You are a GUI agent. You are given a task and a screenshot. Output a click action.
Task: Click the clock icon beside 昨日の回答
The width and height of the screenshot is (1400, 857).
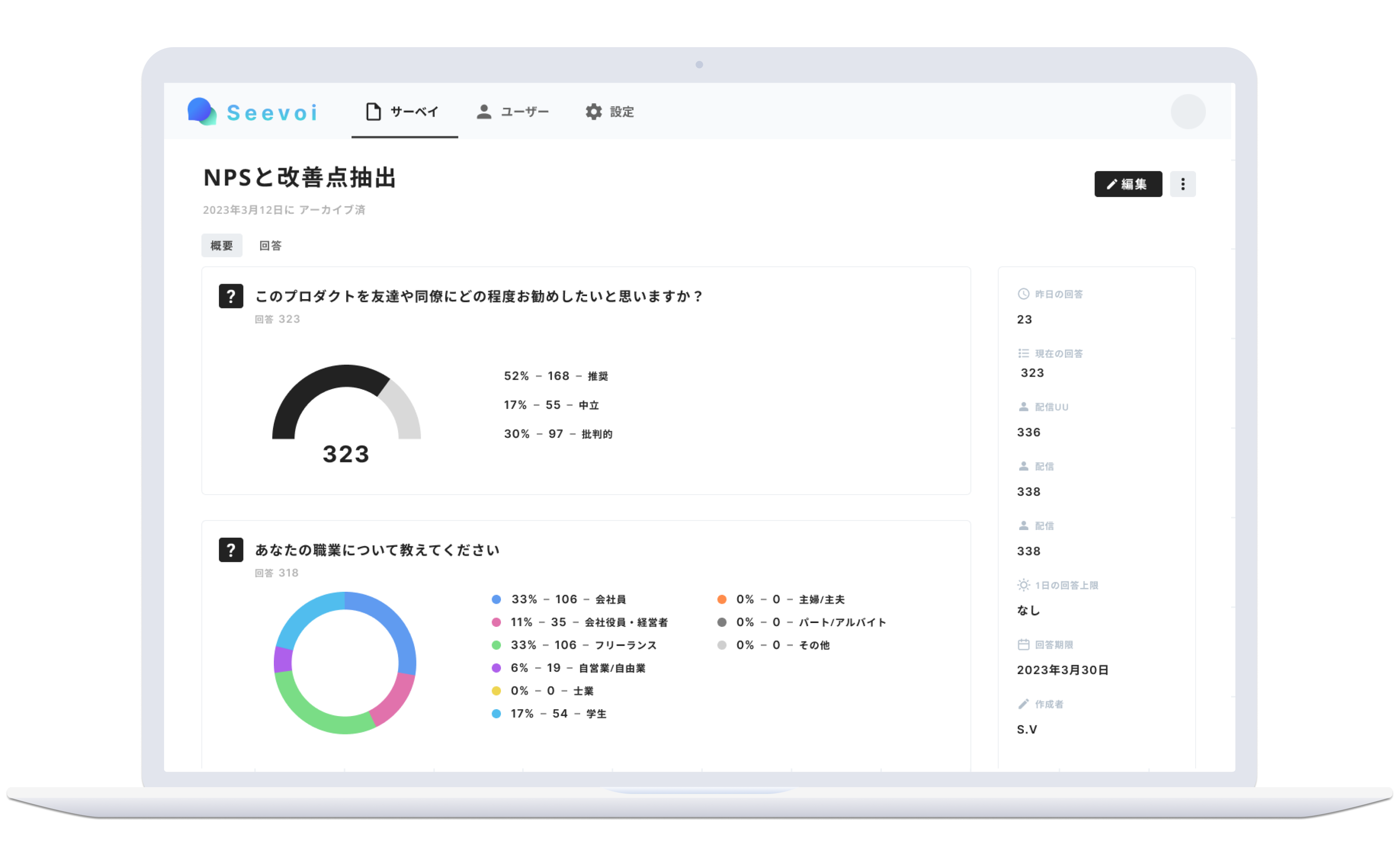[x=1023, y=294]
